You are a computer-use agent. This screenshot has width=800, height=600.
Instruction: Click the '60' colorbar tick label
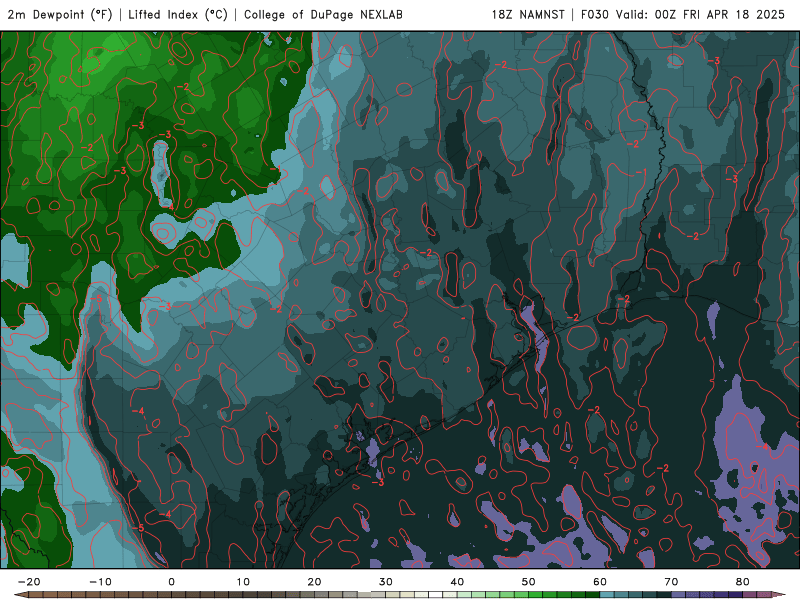point(600,582)
